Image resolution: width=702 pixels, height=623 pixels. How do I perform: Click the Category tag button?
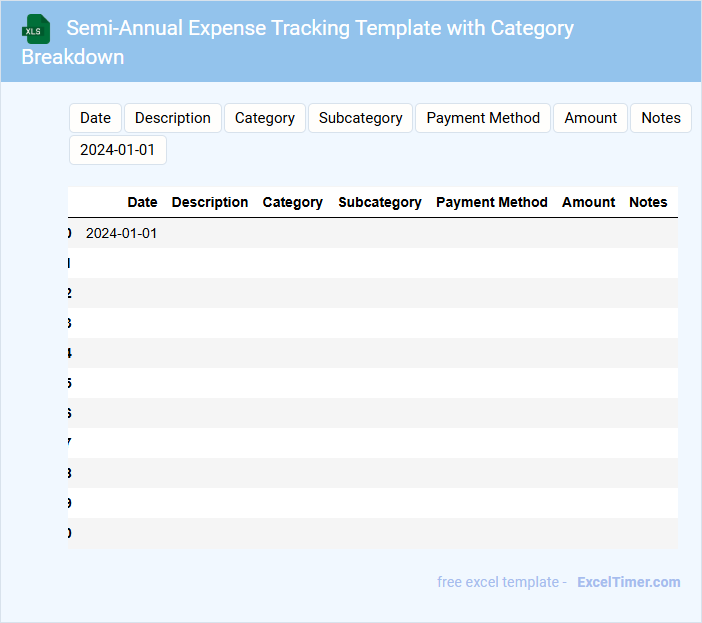265,118
